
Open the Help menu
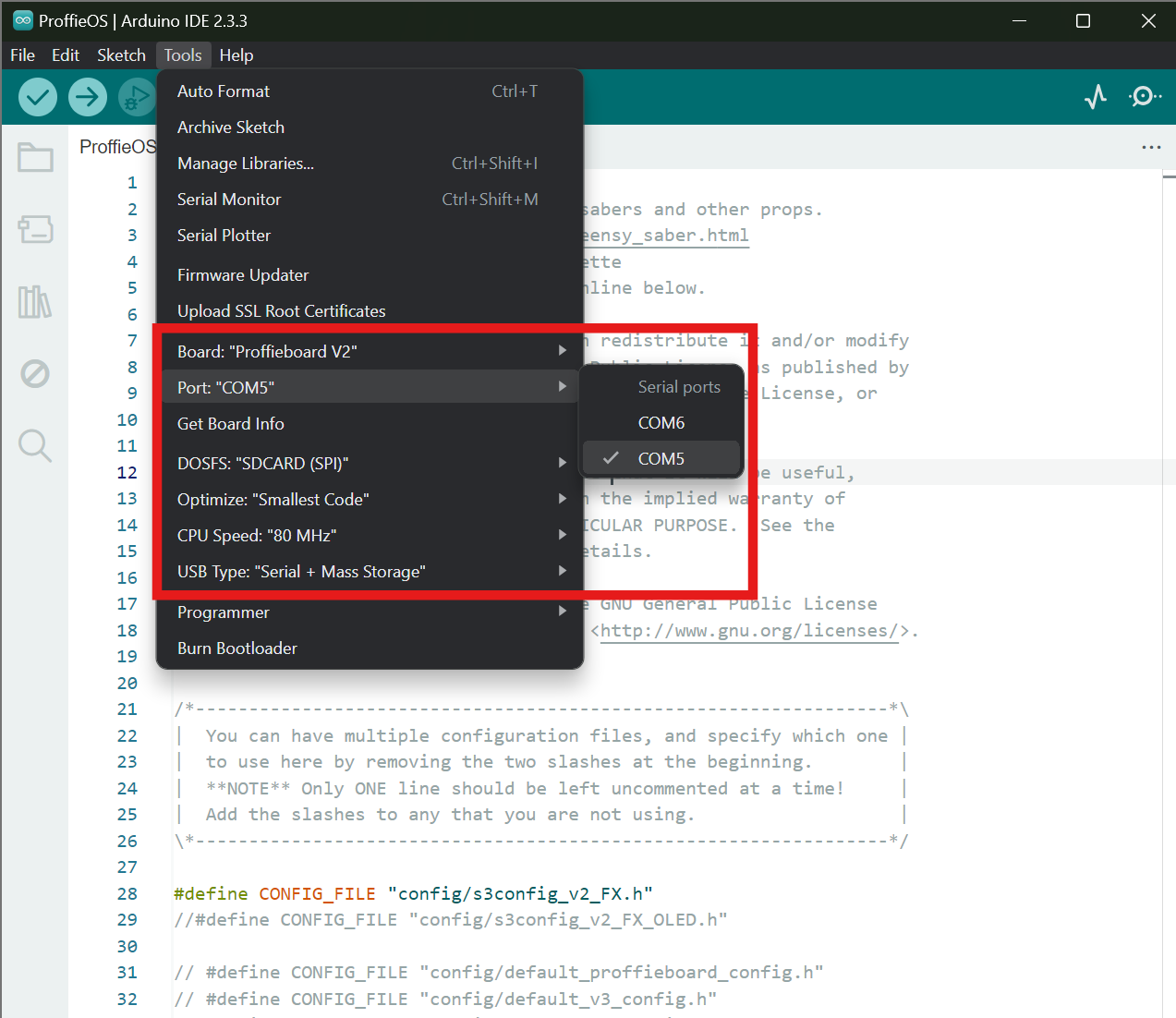(236, 55)
